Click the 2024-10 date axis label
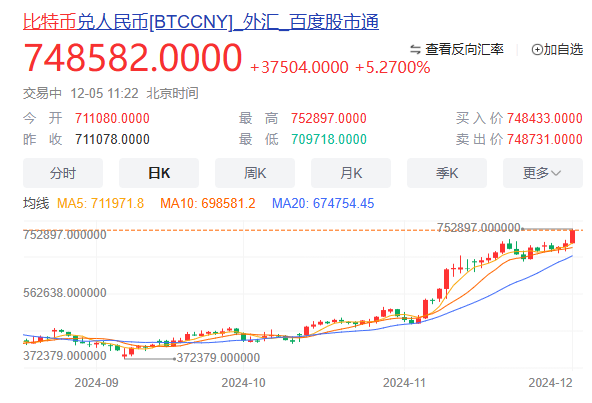Screen dimensions: 592x403 pos(243,383)
